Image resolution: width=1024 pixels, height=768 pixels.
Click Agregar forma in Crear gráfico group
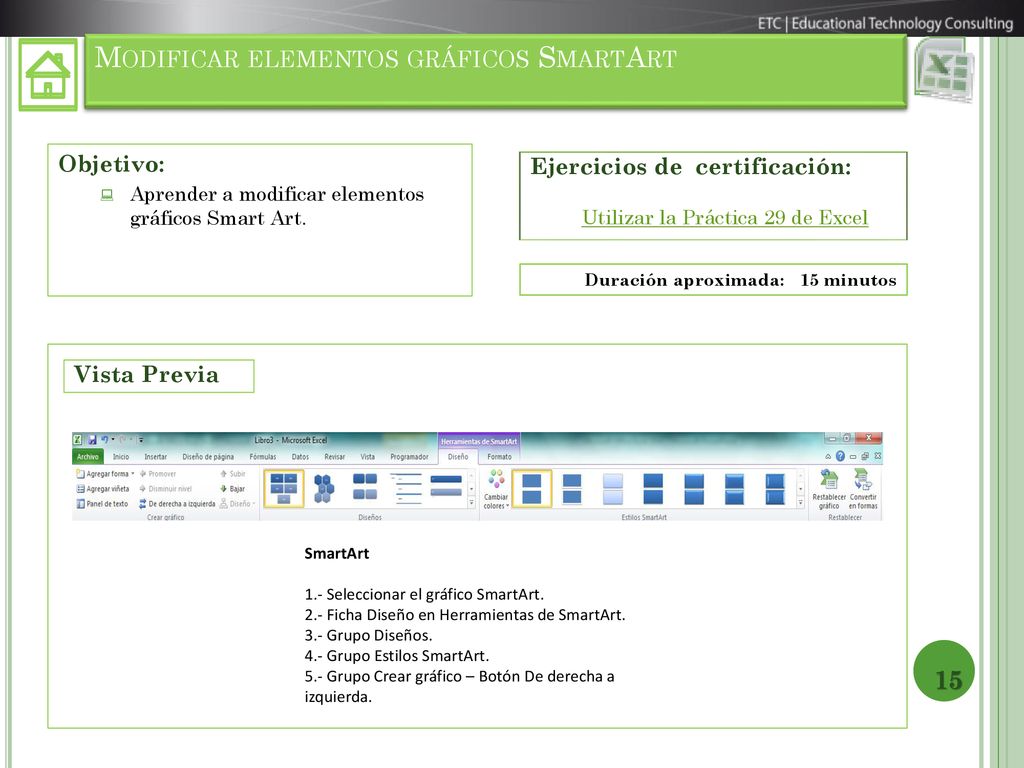pos(103,474)
